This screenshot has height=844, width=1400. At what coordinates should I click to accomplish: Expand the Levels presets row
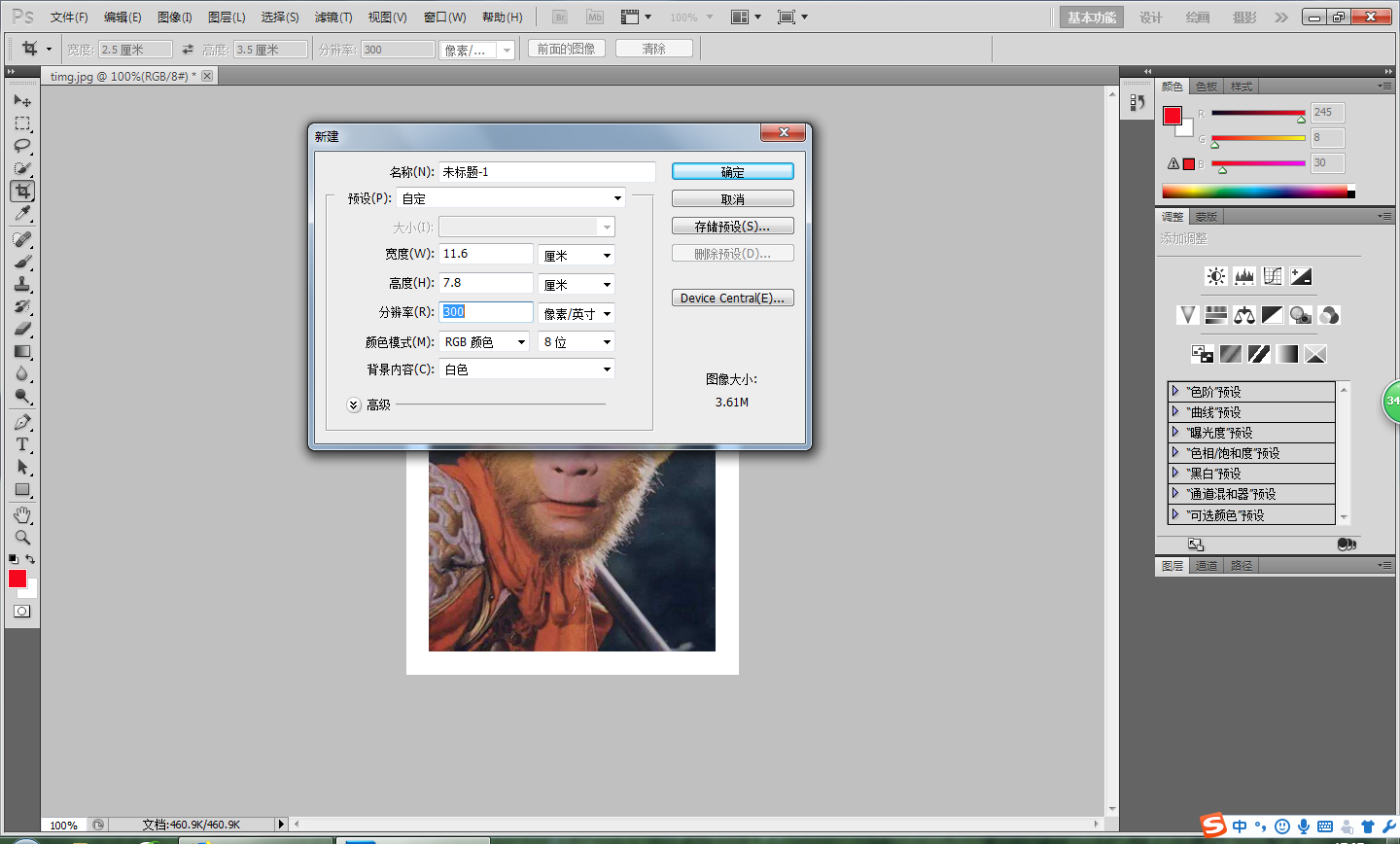[x=1175, y=391]
